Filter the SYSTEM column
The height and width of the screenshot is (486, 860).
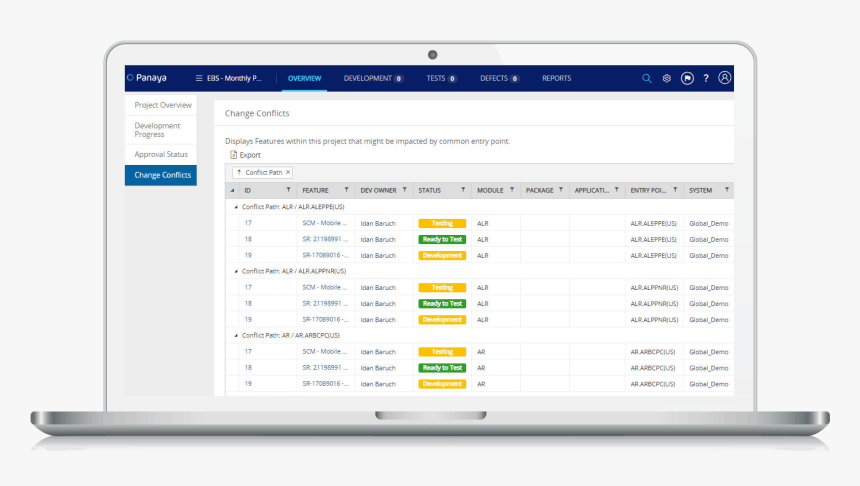[x=727, y=190]
